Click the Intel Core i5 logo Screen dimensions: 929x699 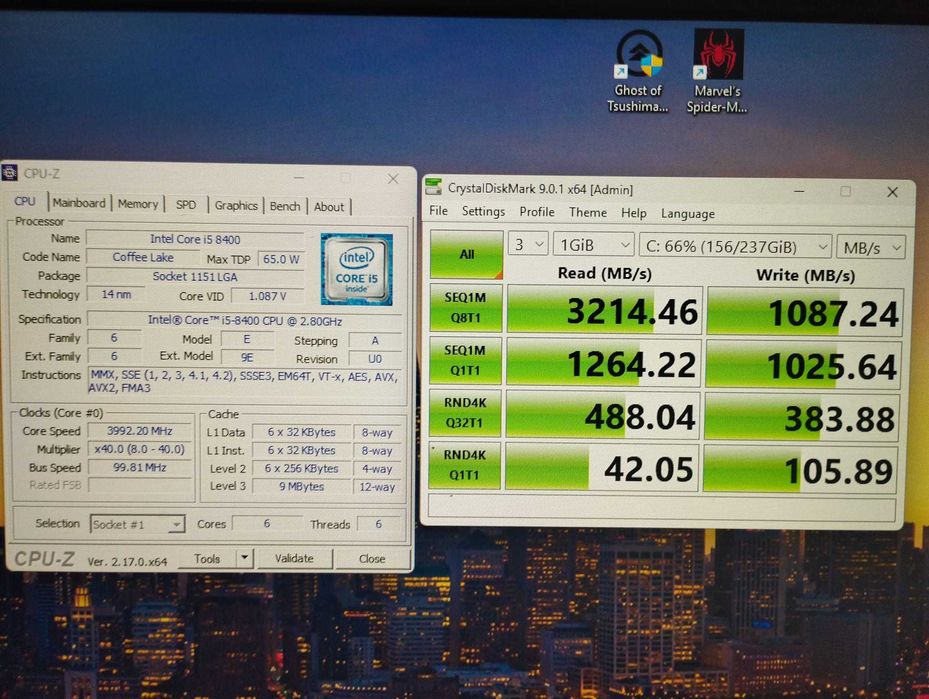(357, 269)
